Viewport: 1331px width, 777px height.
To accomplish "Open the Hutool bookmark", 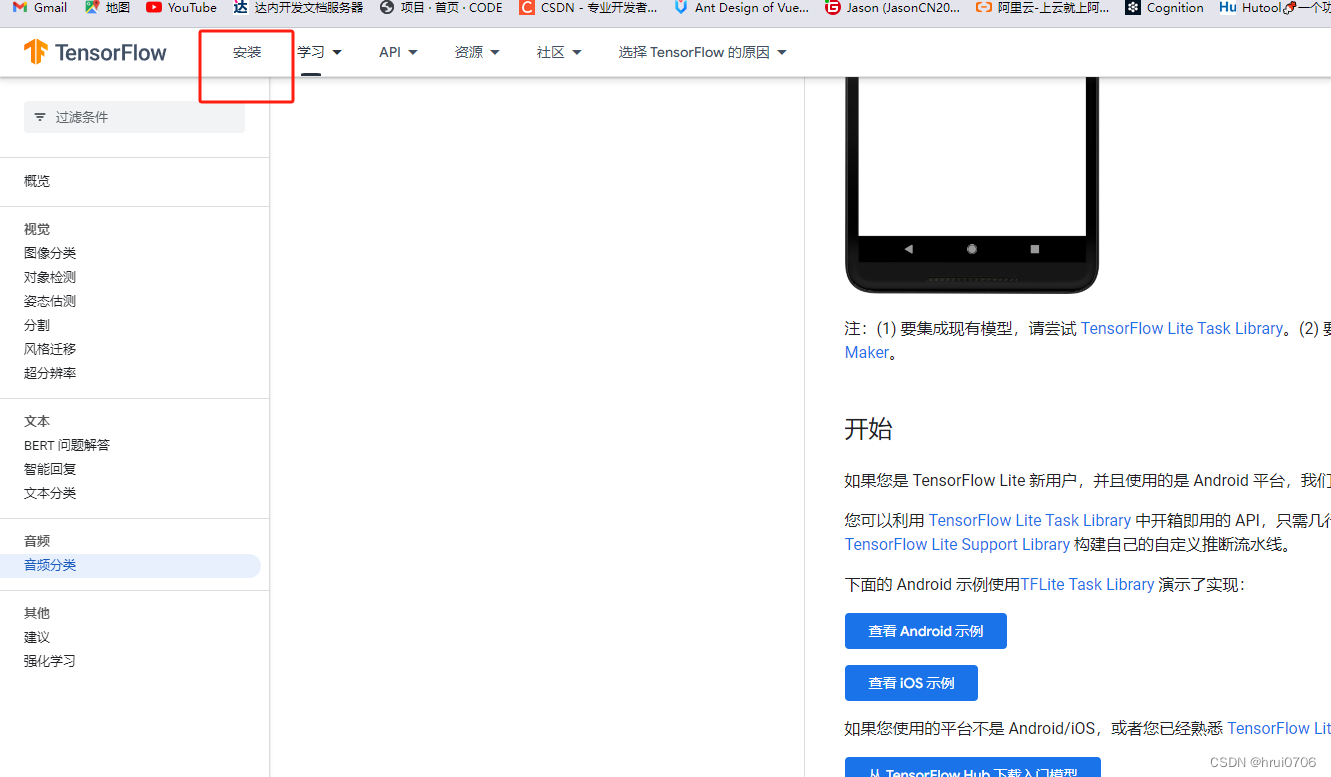I will [x=1250, y=8].
